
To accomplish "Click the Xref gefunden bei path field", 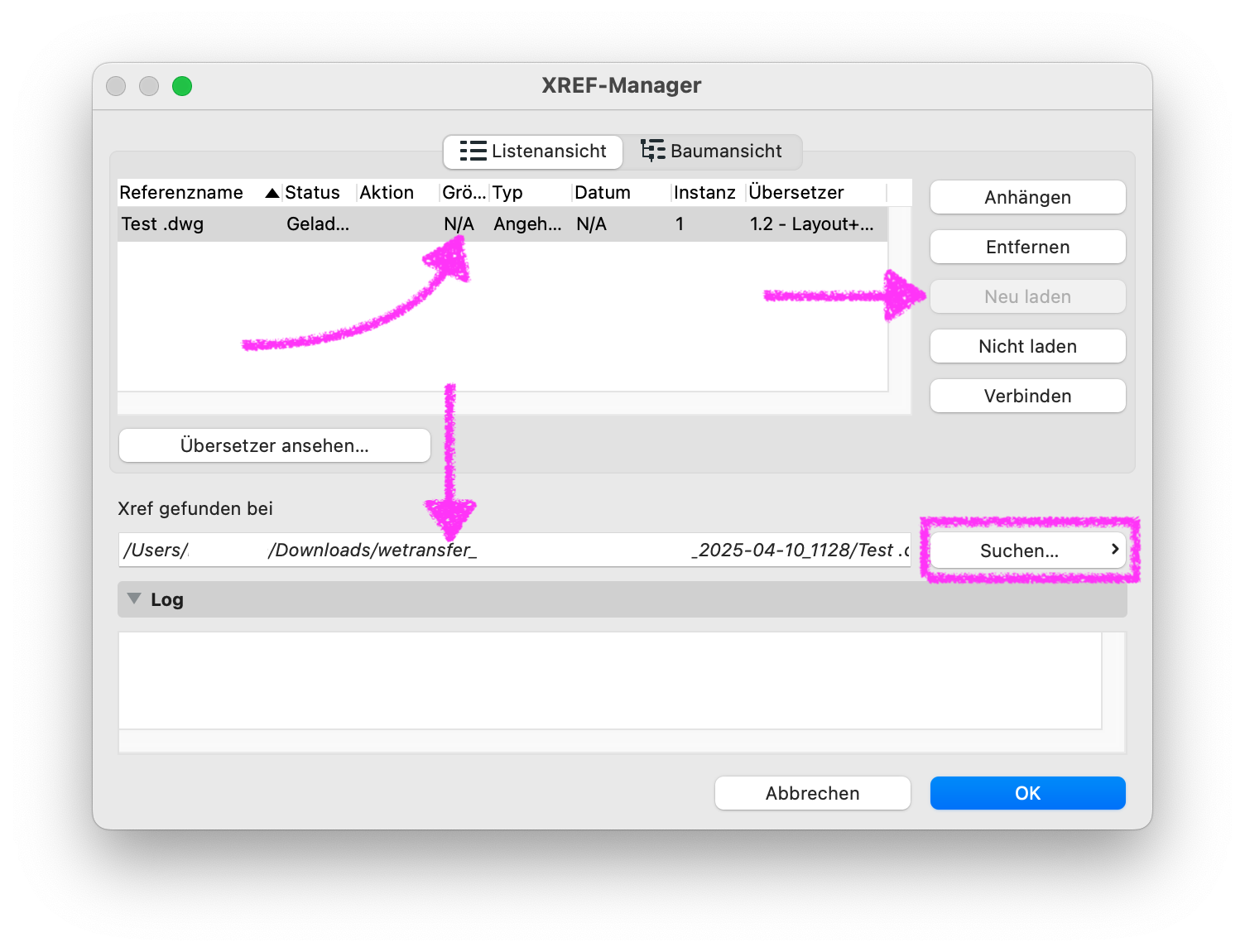I will click(514, 551).
